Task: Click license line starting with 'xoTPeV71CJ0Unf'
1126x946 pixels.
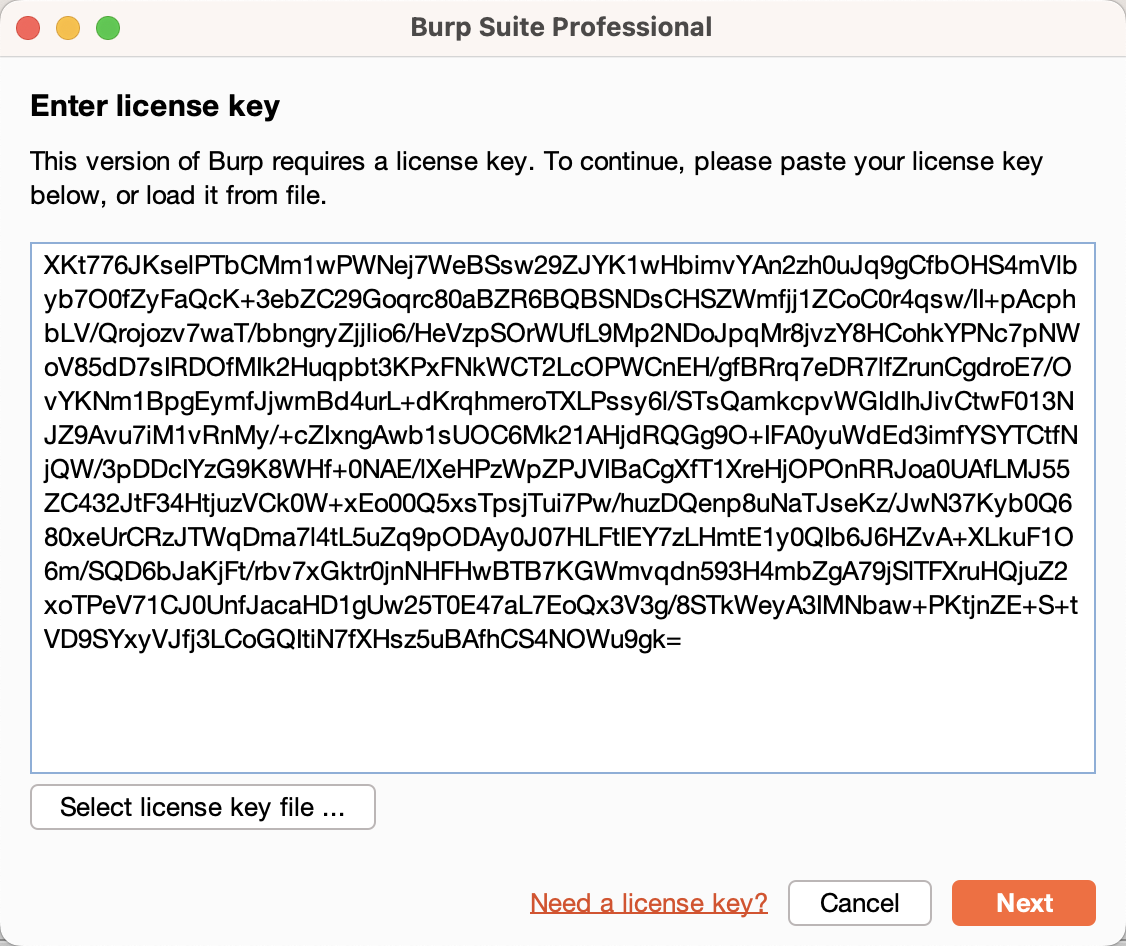Action: pyautogui.click(x=561, y=605)
